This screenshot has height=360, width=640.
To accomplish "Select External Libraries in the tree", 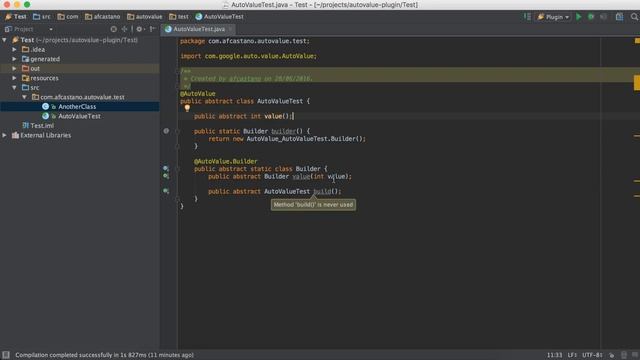I will pos(80,135).
